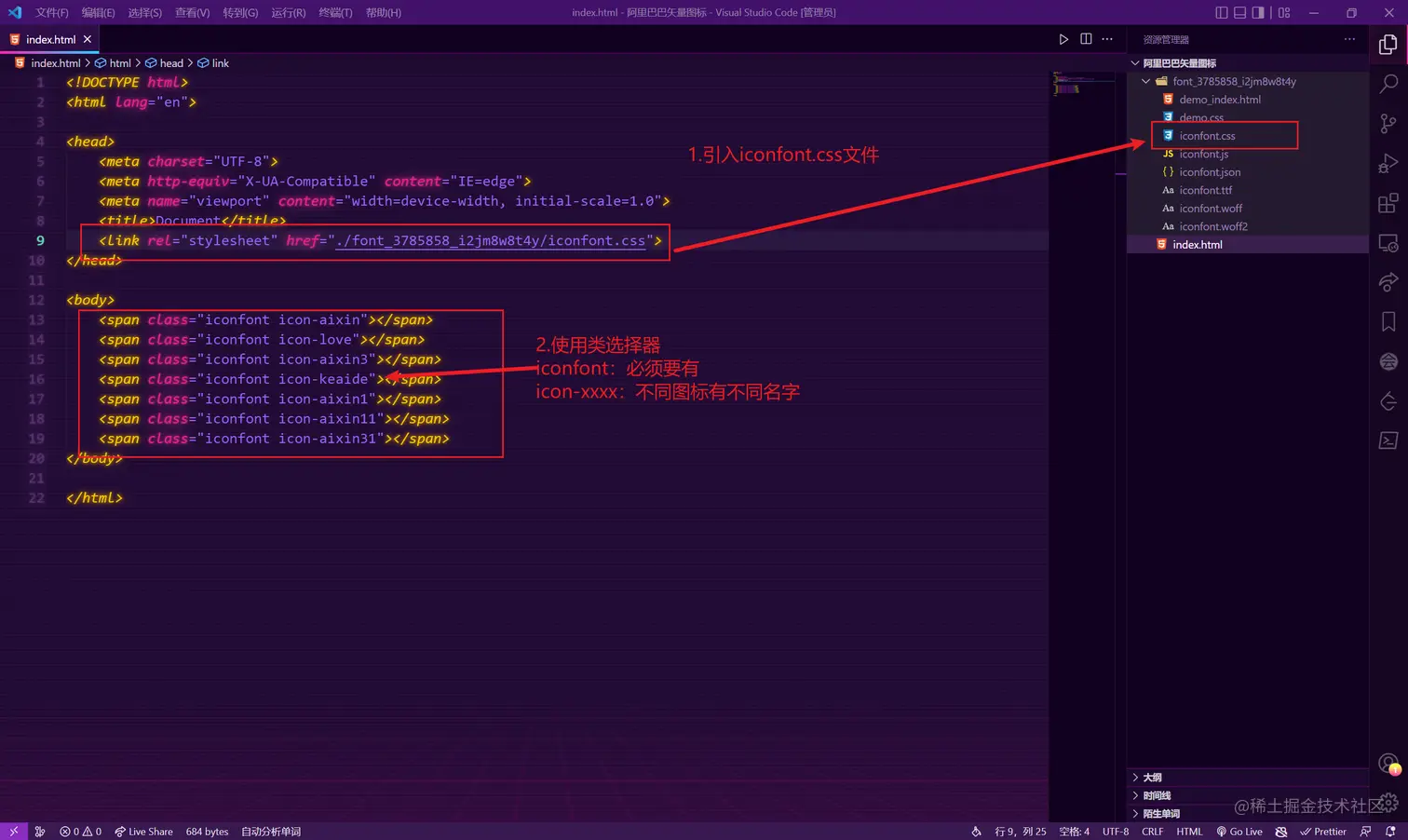Toggle the primary side bar layout button
The height and width of the screenshot is (840, 1408).
[x=1222, y=12]
